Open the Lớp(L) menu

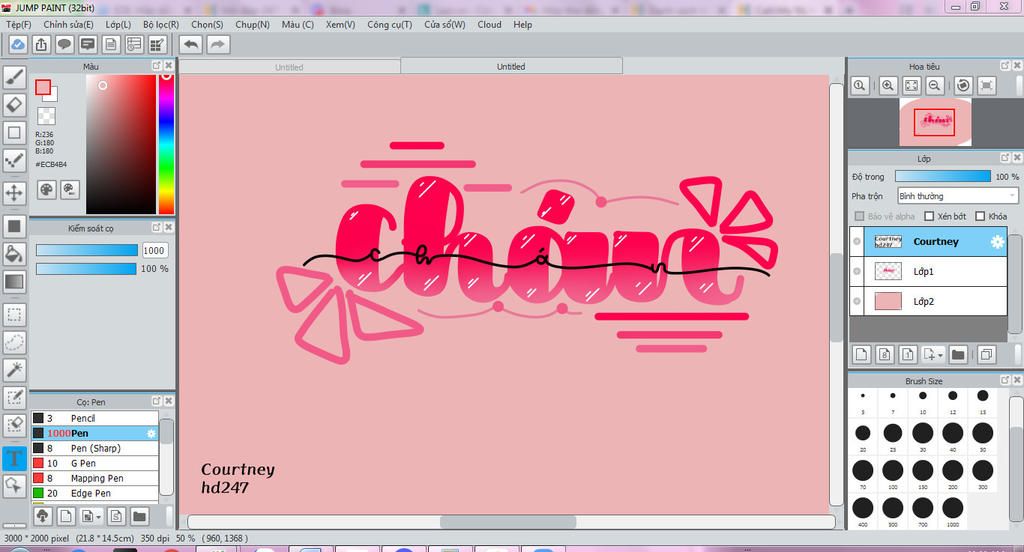[118, 24]
